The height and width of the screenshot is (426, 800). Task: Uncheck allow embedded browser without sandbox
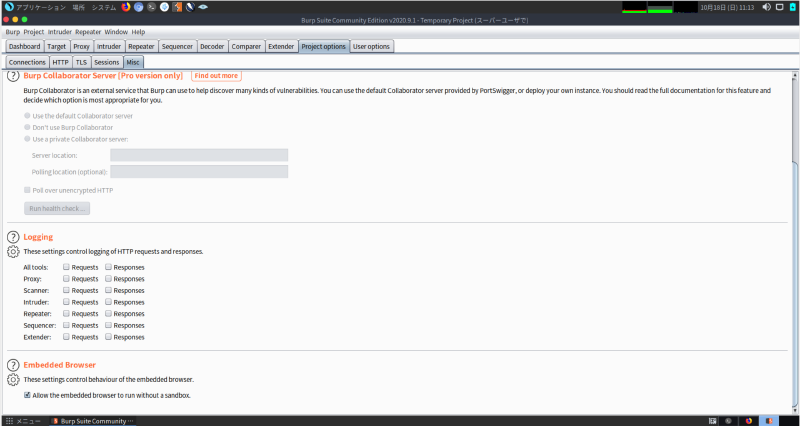tap(27, 396)
